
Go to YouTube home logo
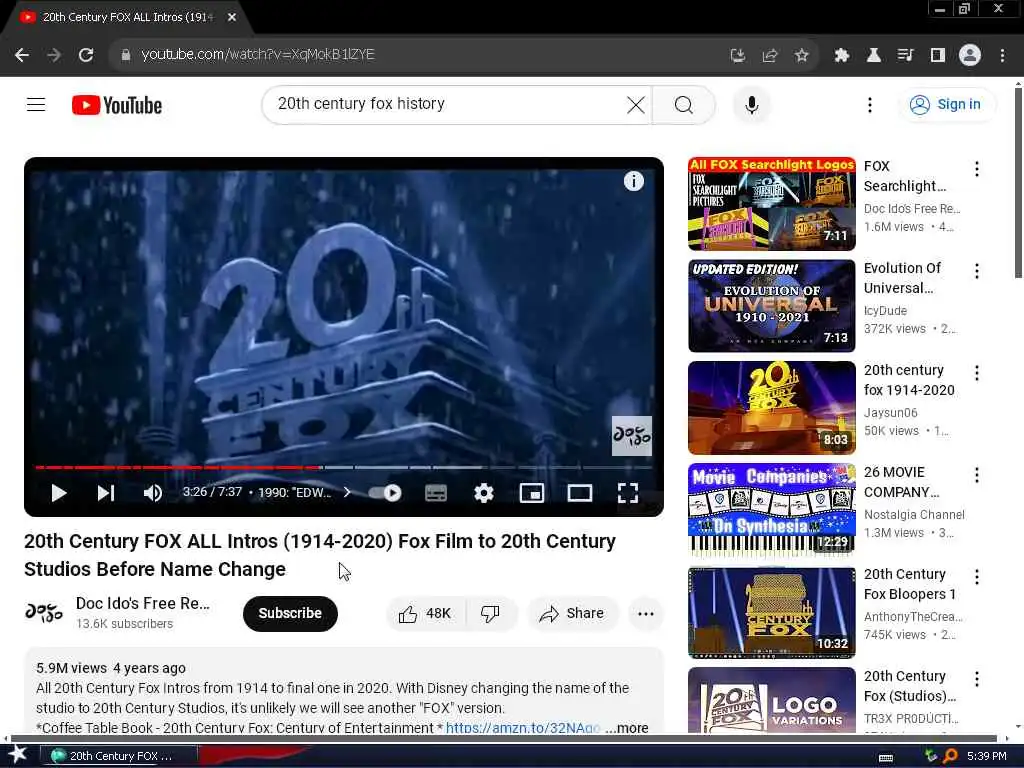coord(117,105)
